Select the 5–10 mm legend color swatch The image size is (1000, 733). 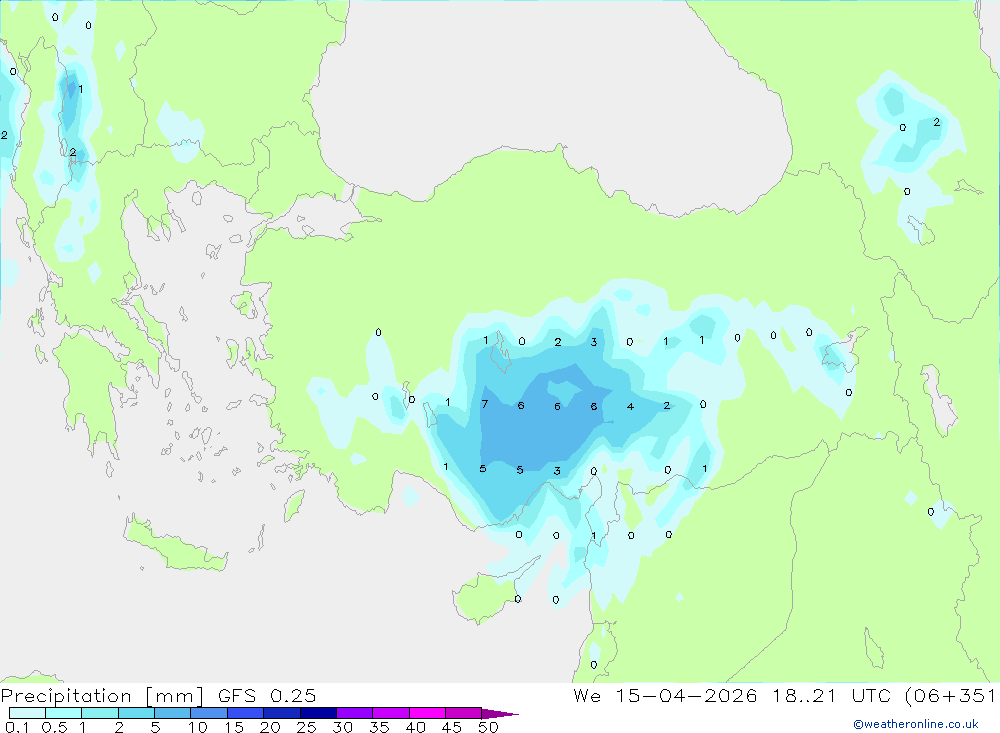tap(172, 713)
